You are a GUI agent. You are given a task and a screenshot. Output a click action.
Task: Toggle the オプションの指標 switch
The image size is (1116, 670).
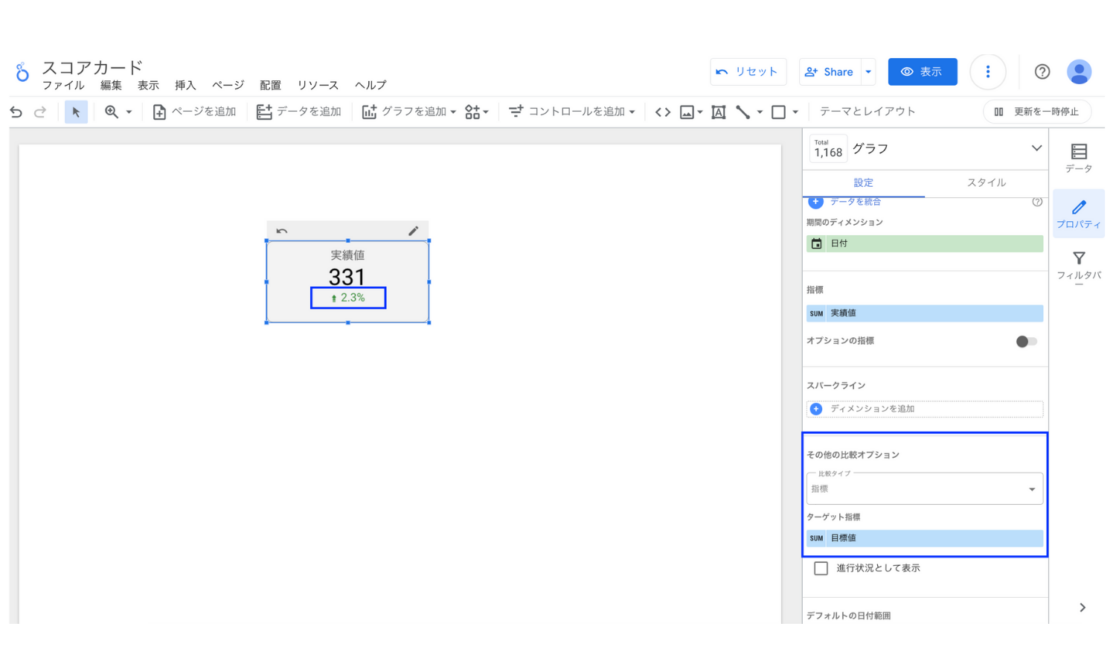(1026, 341)
